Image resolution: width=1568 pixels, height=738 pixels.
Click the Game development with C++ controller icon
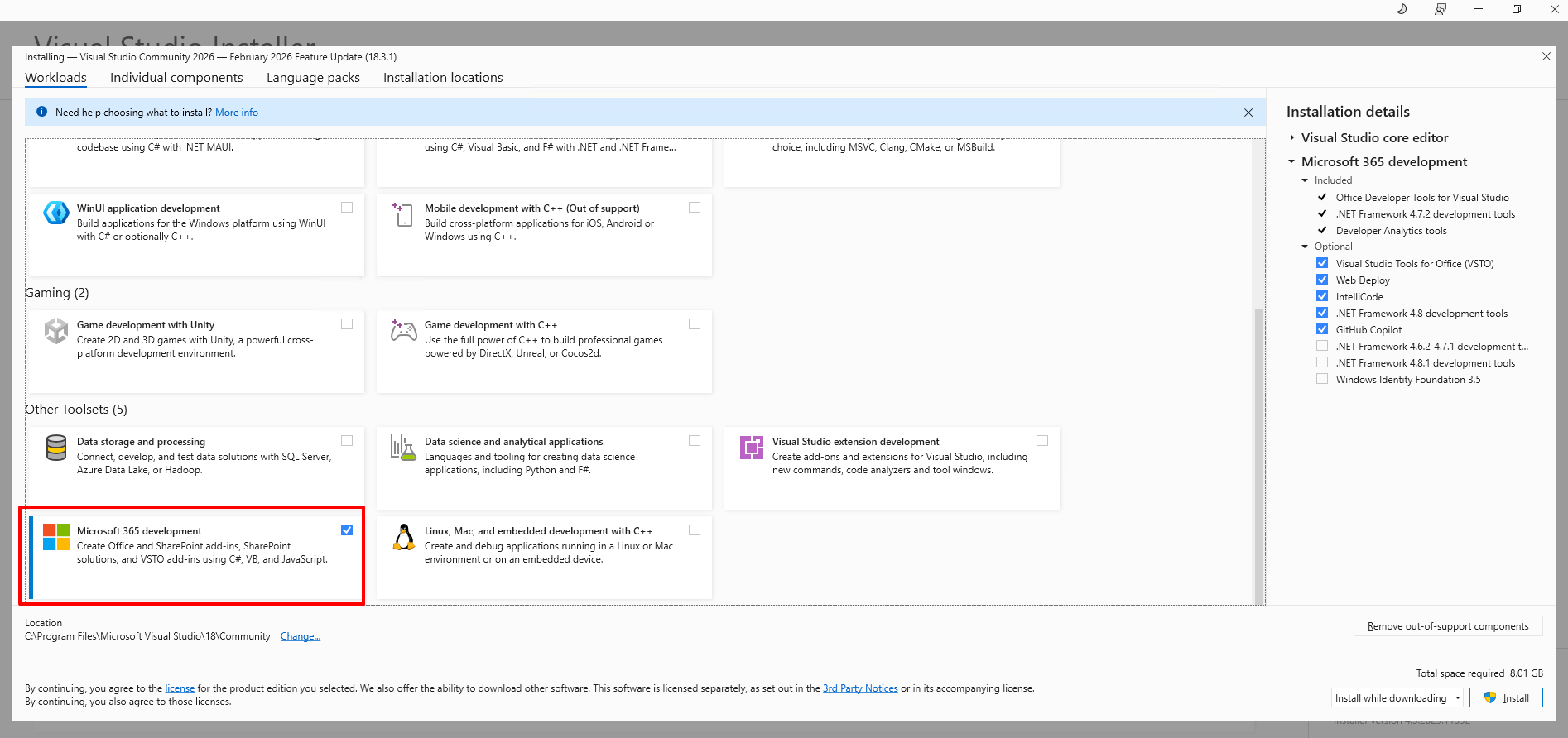[403, 330]
